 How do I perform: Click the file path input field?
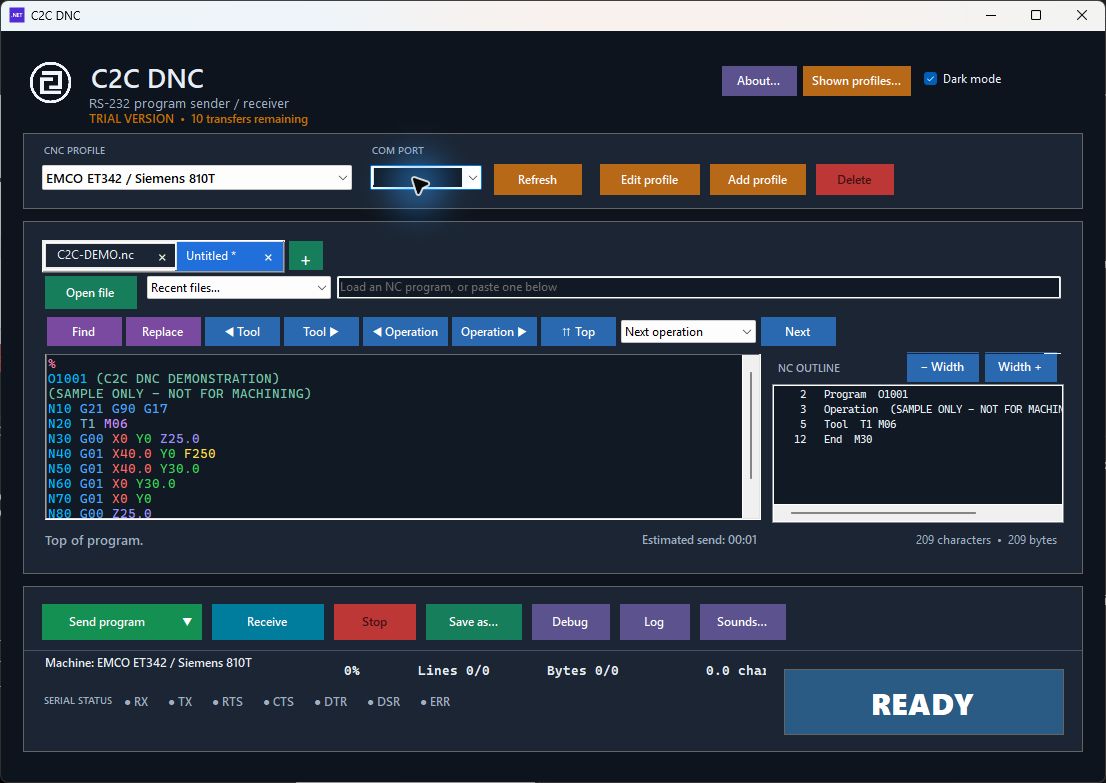[x=698, y=287]
